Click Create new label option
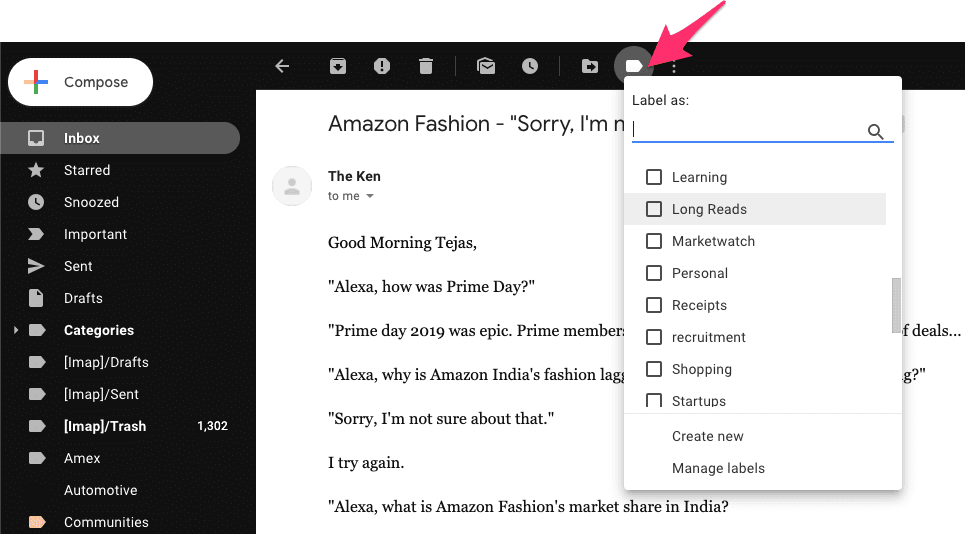965x534 pixels. coord(708,436)
